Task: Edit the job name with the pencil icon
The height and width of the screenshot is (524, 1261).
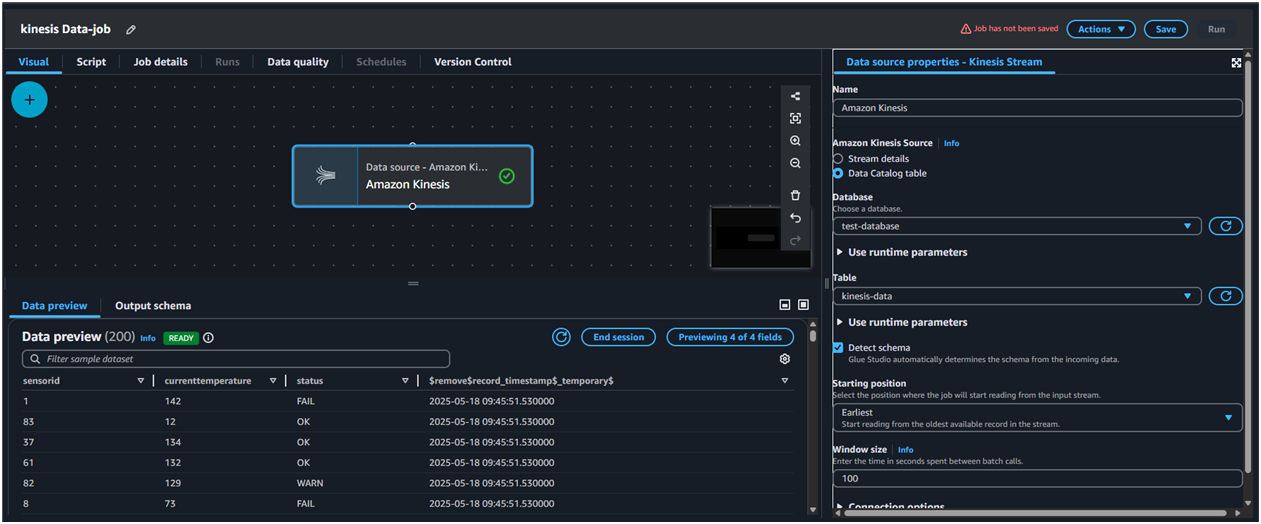Action: click(131, 30)
